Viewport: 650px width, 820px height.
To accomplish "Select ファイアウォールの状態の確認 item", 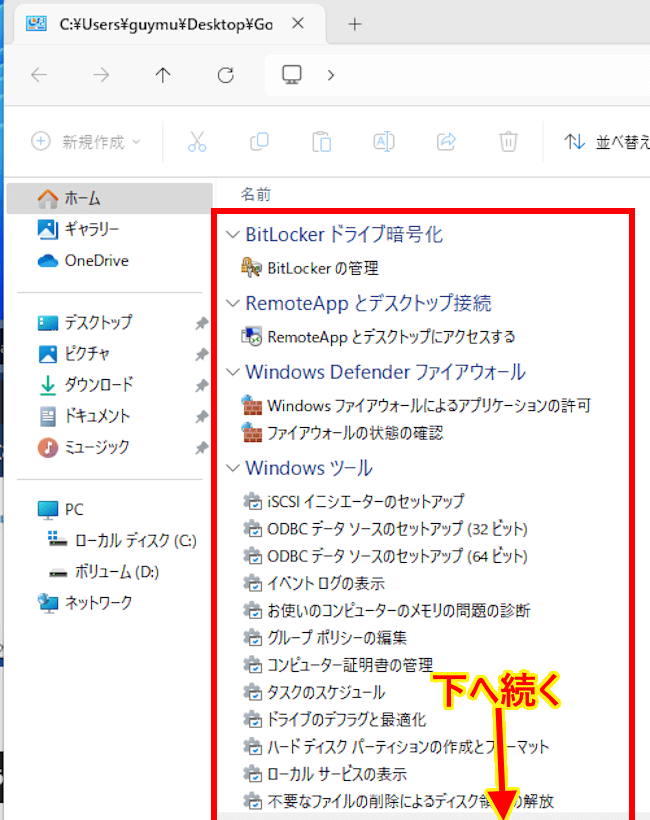I will (x=343, y=433).
